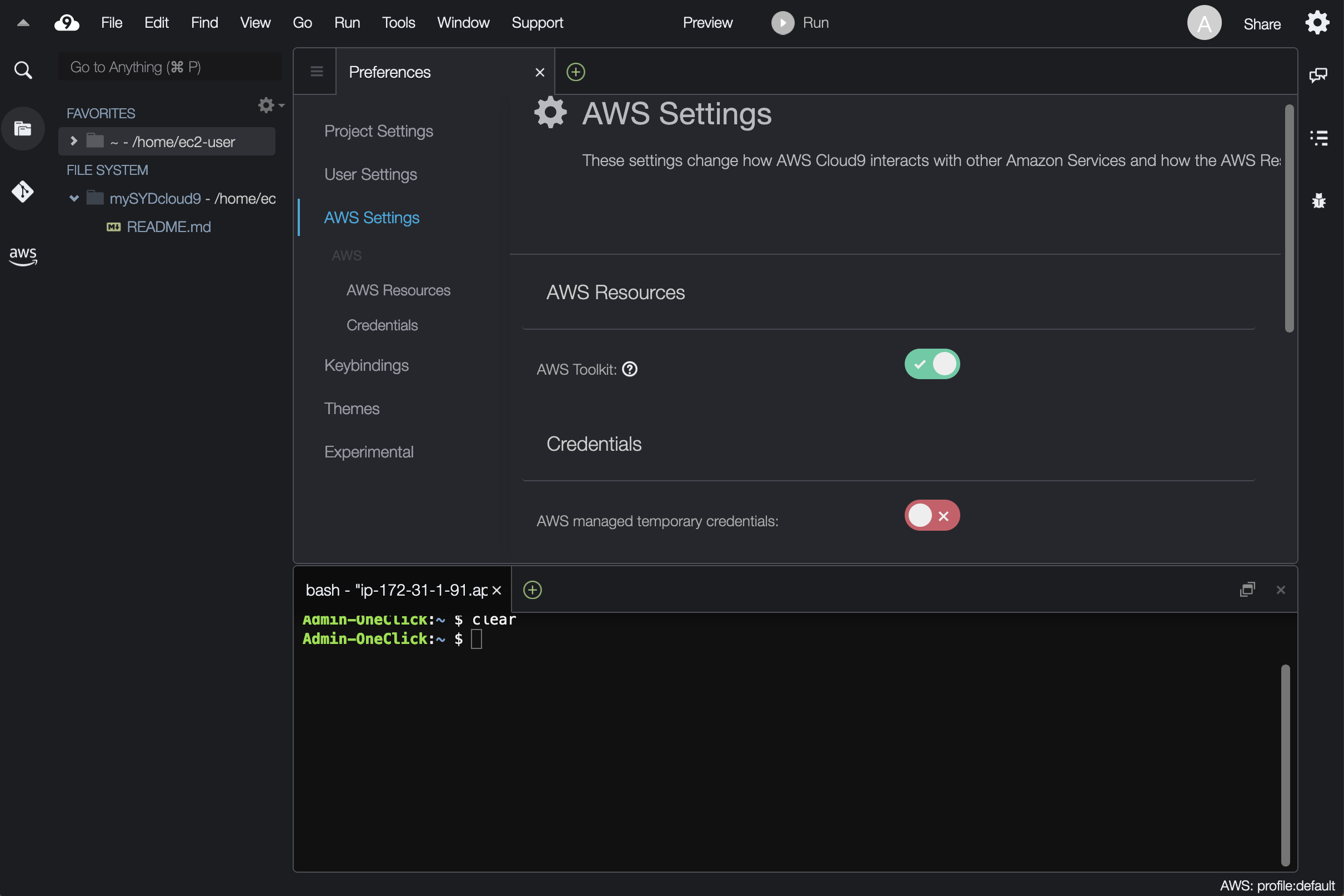The width and height of the screenshot is (1344, 896).
Task: Open a new tab in terminal pane
Action: point(532,590)
